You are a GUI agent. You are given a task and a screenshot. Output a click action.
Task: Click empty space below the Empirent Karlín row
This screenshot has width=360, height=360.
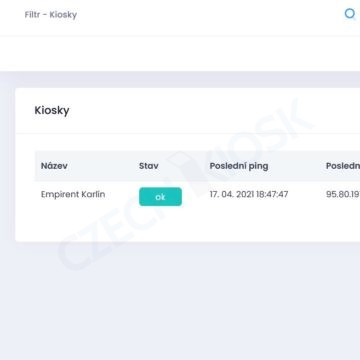point(187,225)
